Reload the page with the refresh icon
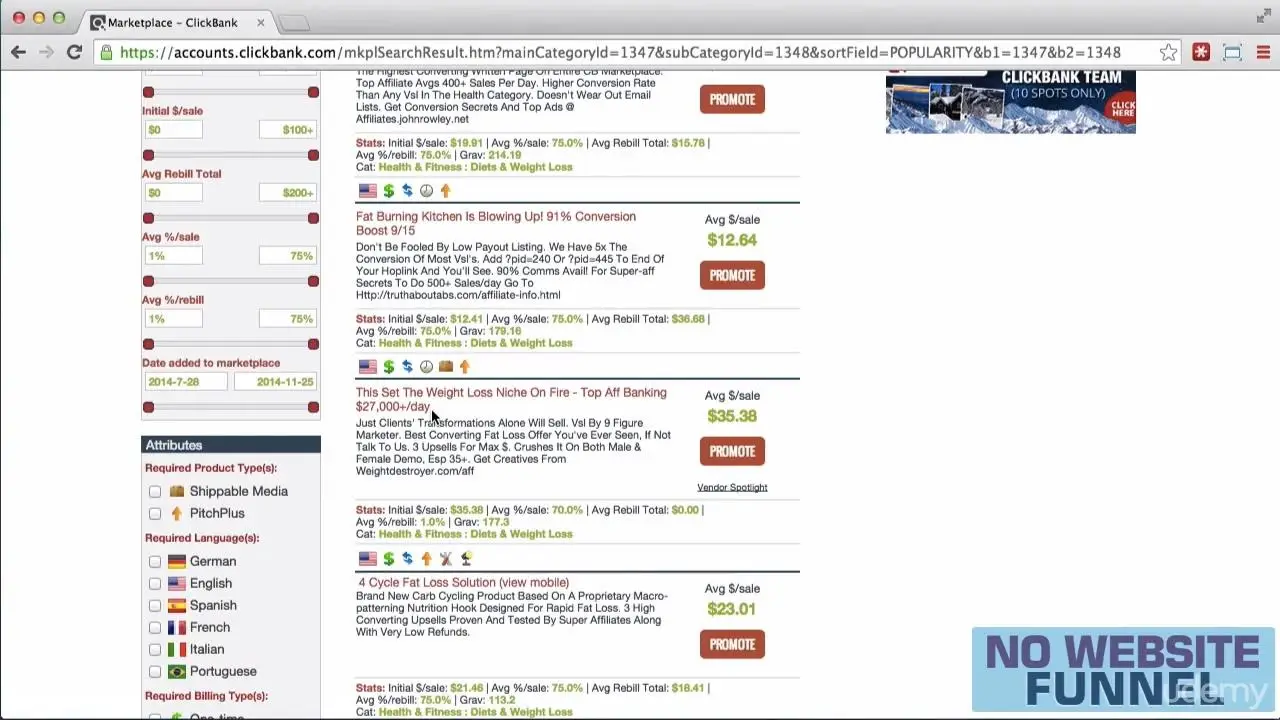 74,52
